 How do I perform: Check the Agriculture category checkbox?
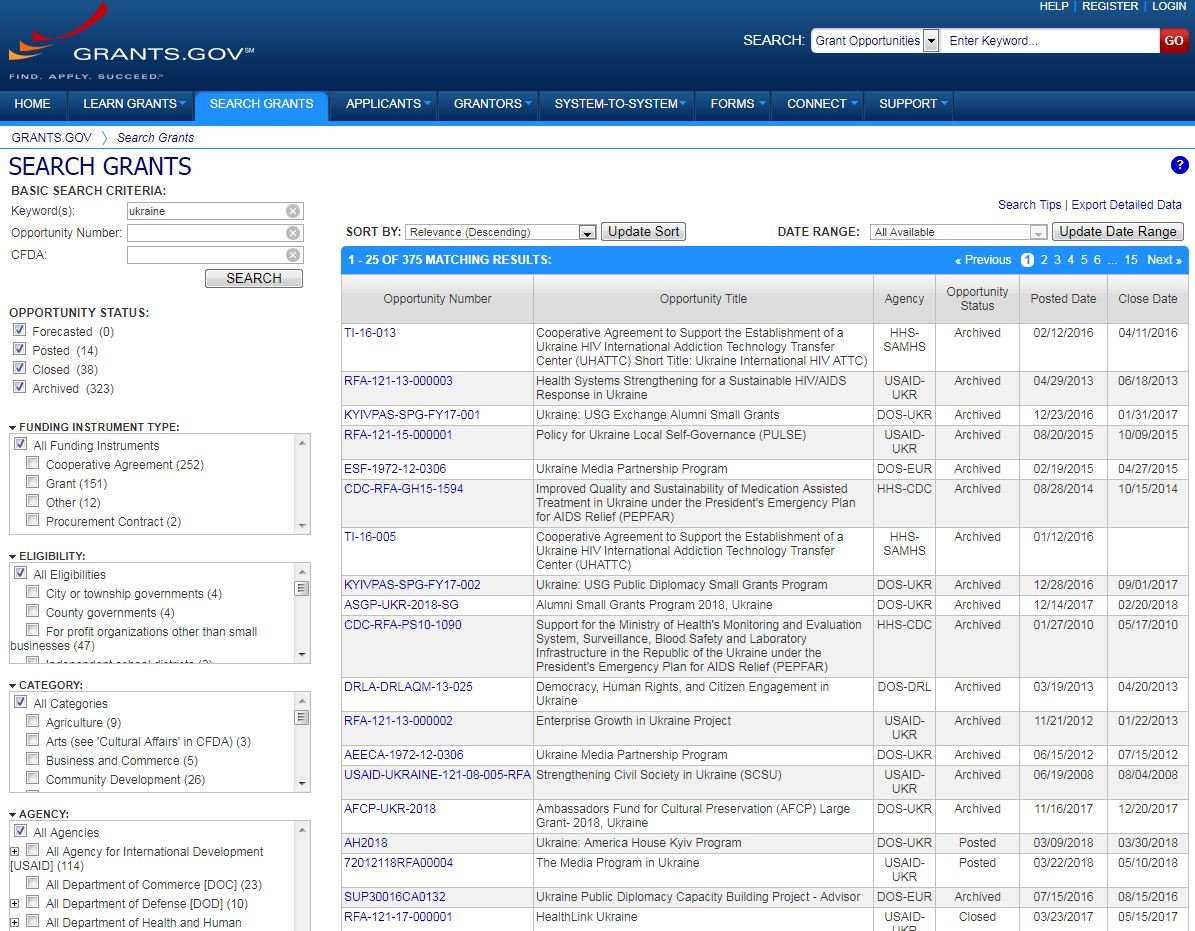click(x=32, y=721)
